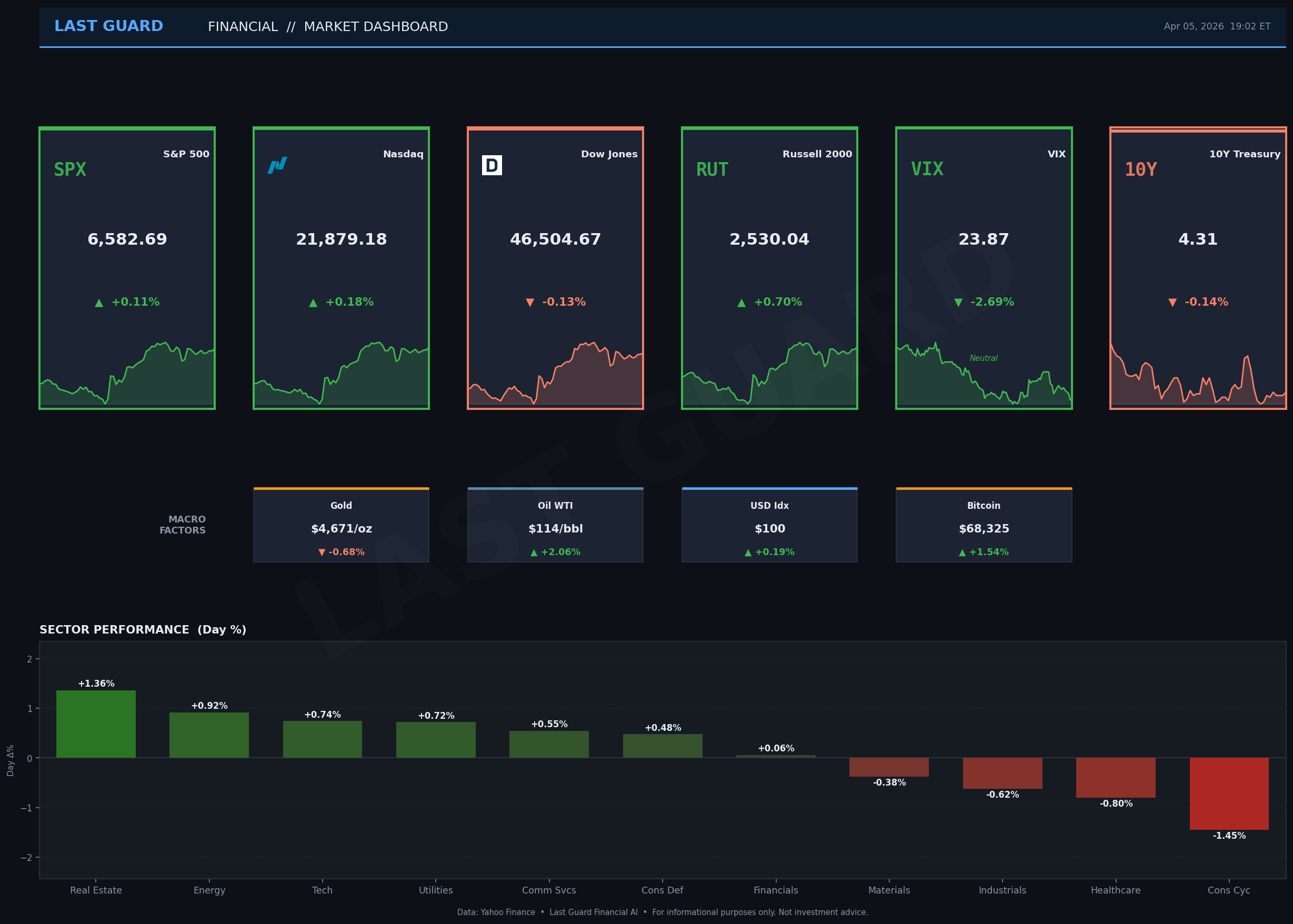The height and width of the screenshot is (924, 1293).
Task: Open the Gold price card
Action: (340, 526)
